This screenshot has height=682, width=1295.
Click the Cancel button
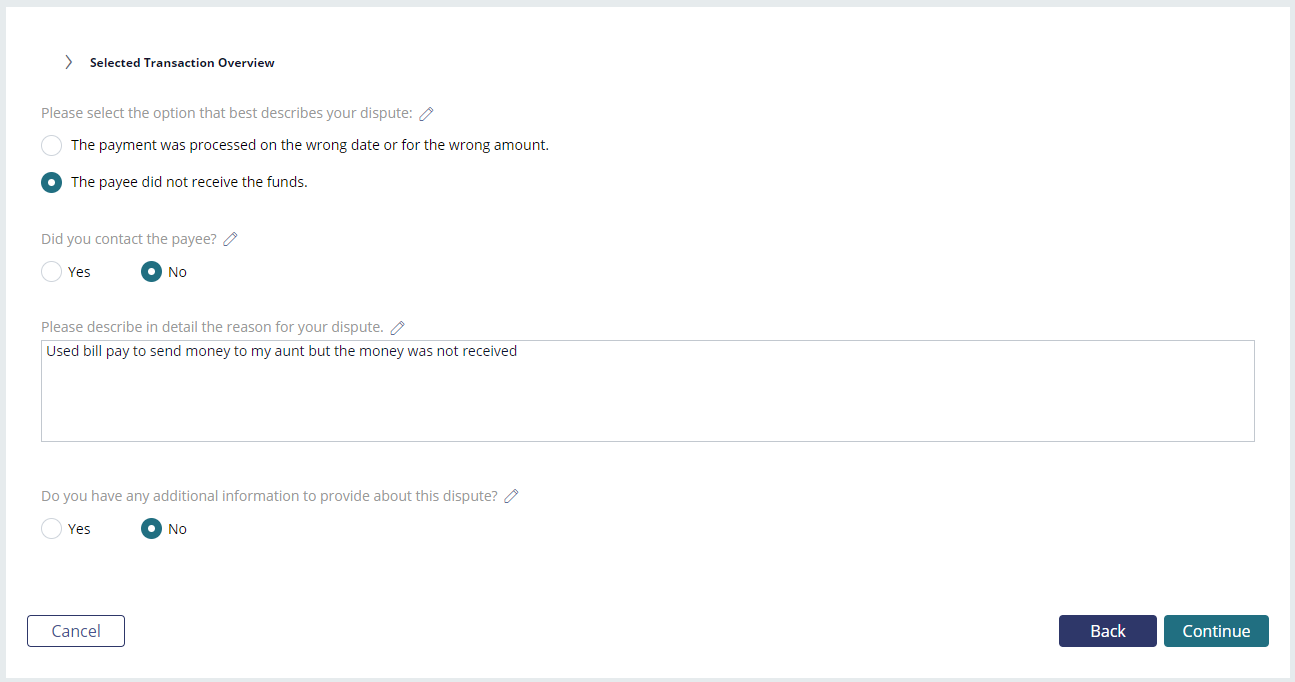click(76, 631)
